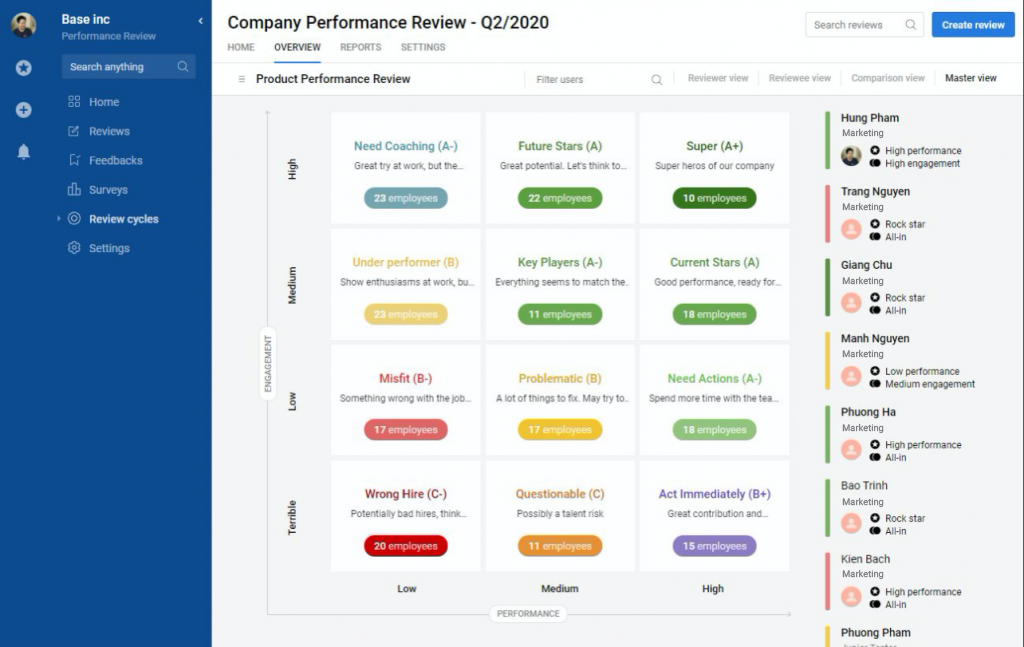Click the plus add icon in left rail
The width and height of the screenshot is (1024, 647).
(x=24, y=110)
